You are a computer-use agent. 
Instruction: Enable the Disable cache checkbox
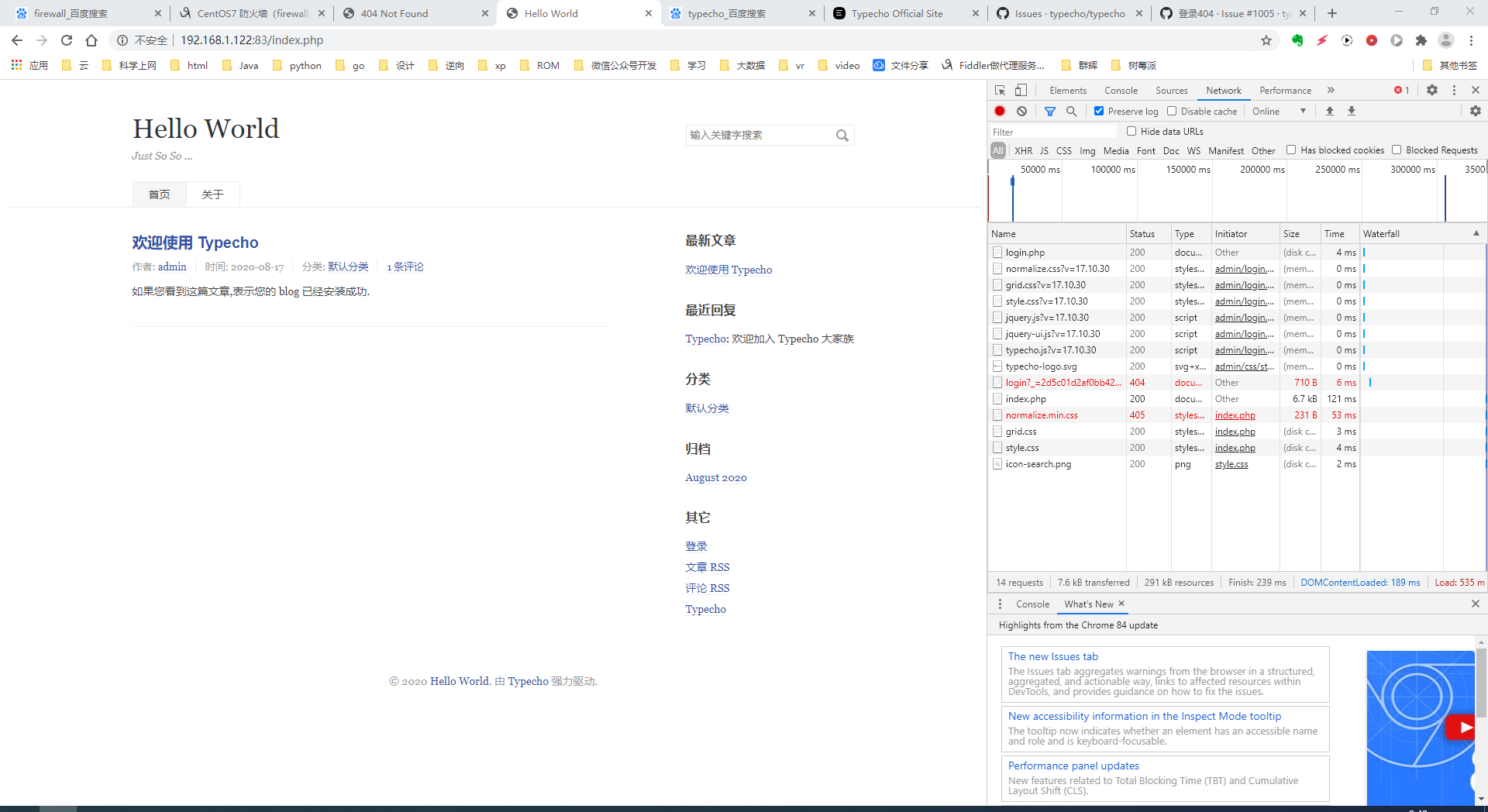[1172, 111]
